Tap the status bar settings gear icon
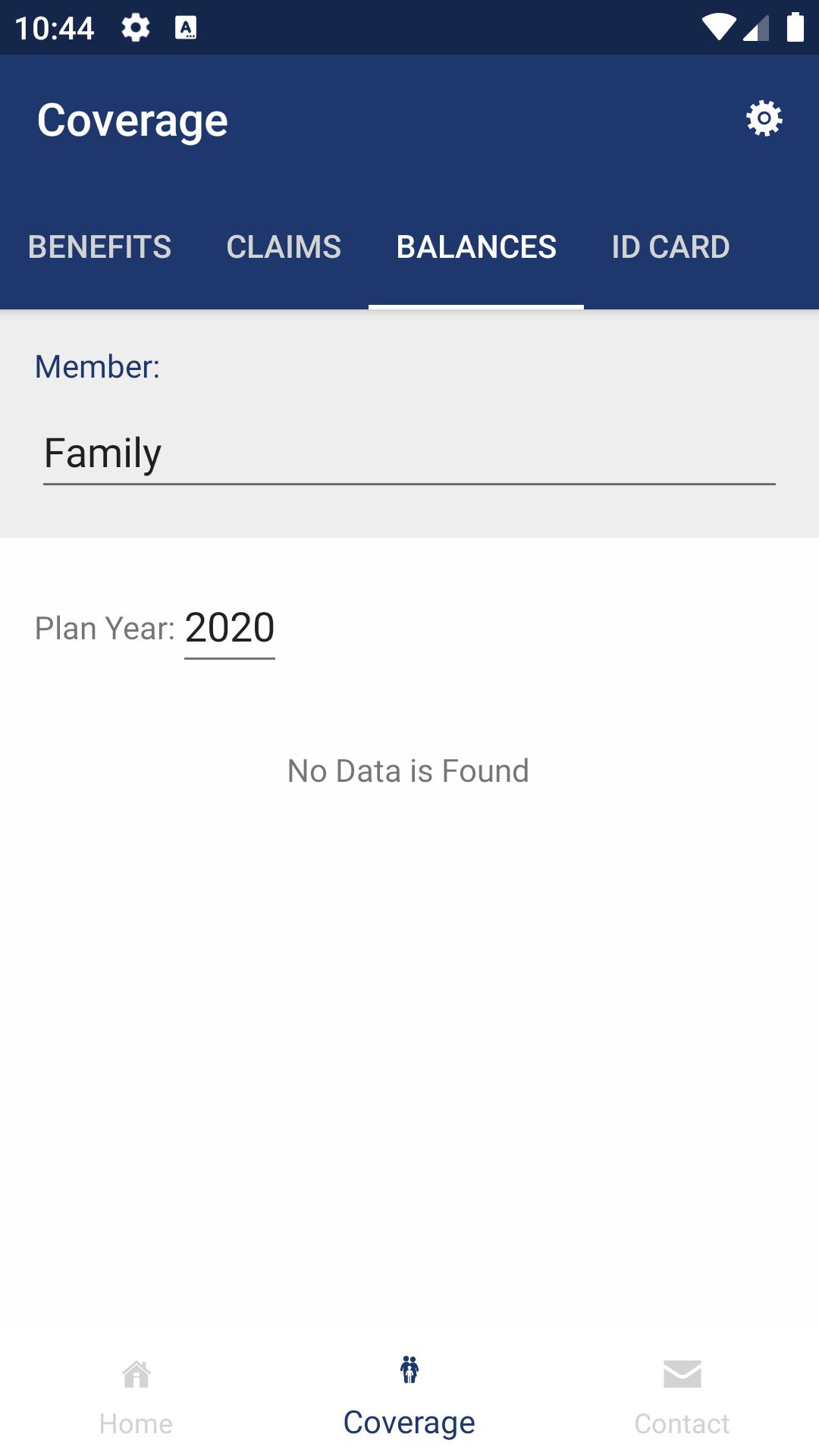This screenshot has height=1456, width=819. pyautogui.click(x=136, y=28)
